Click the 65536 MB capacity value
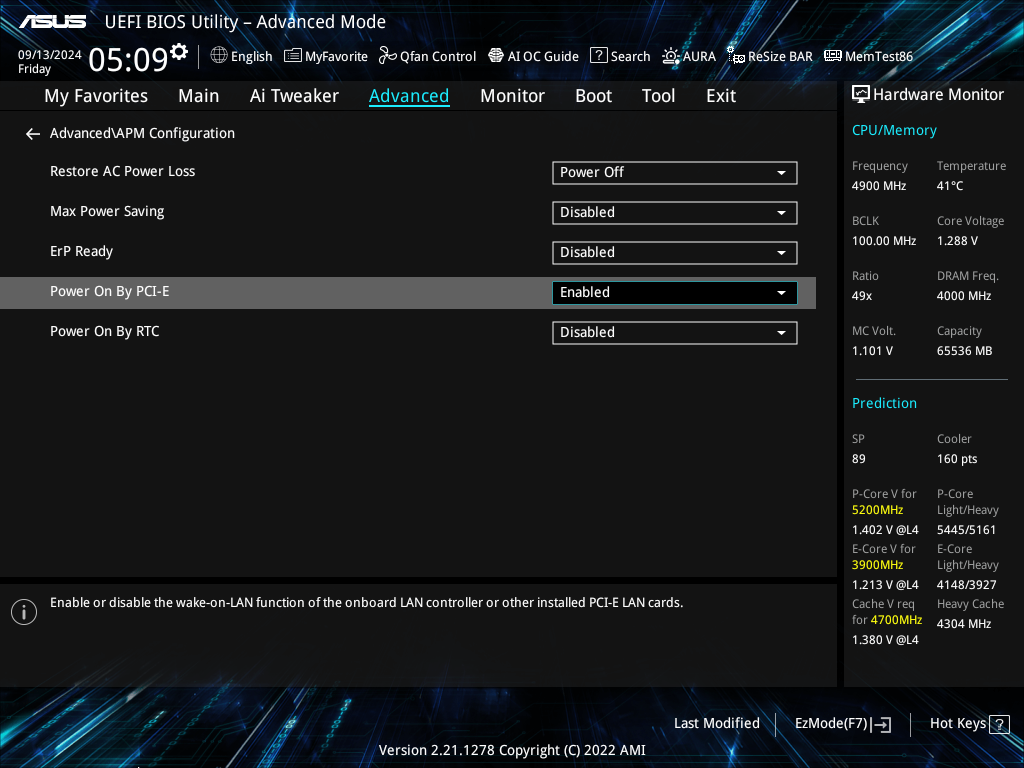The width and height of the screenshot is (1024, 768). [965, 351]
